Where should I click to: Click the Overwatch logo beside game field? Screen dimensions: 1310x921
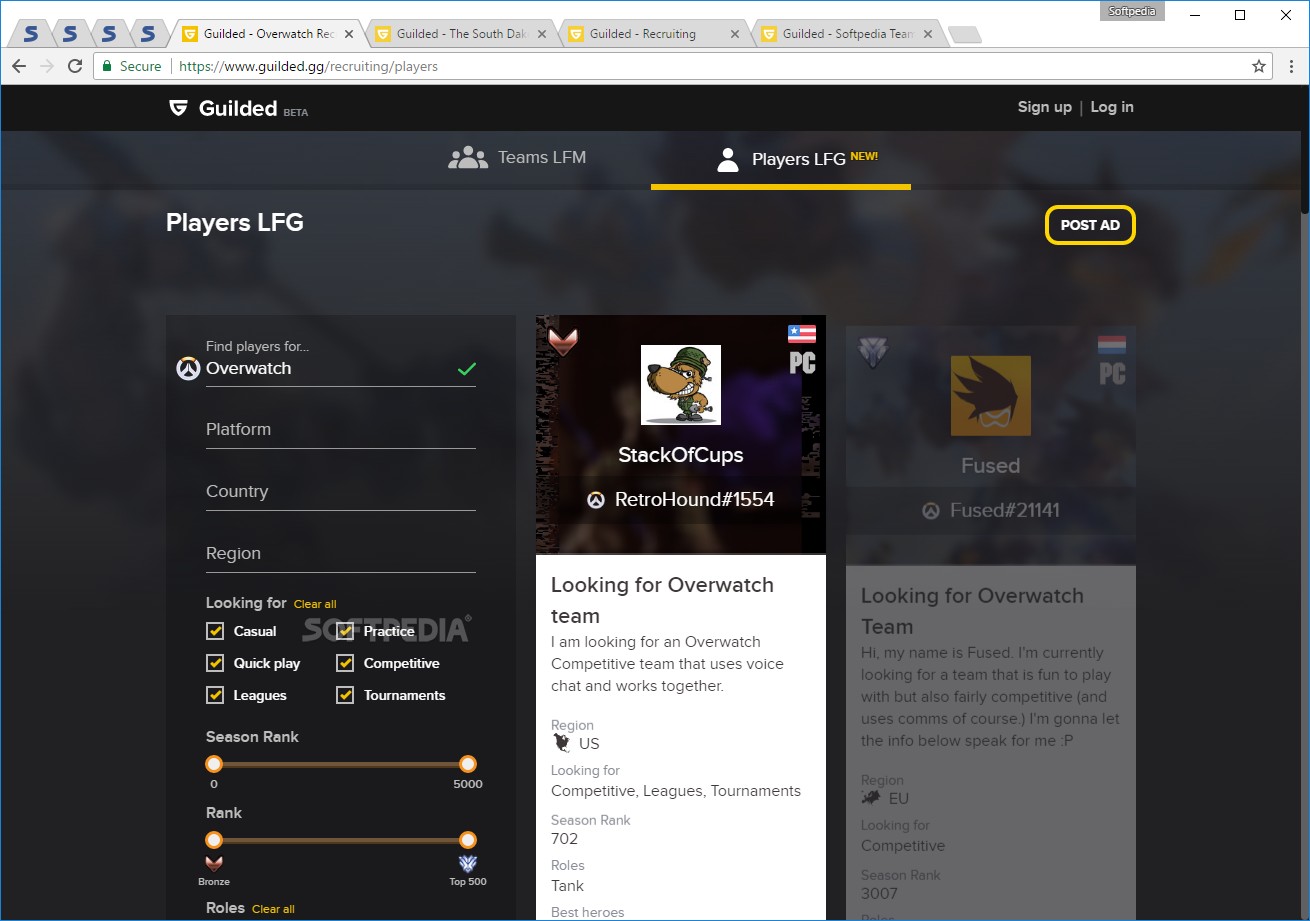188,368
